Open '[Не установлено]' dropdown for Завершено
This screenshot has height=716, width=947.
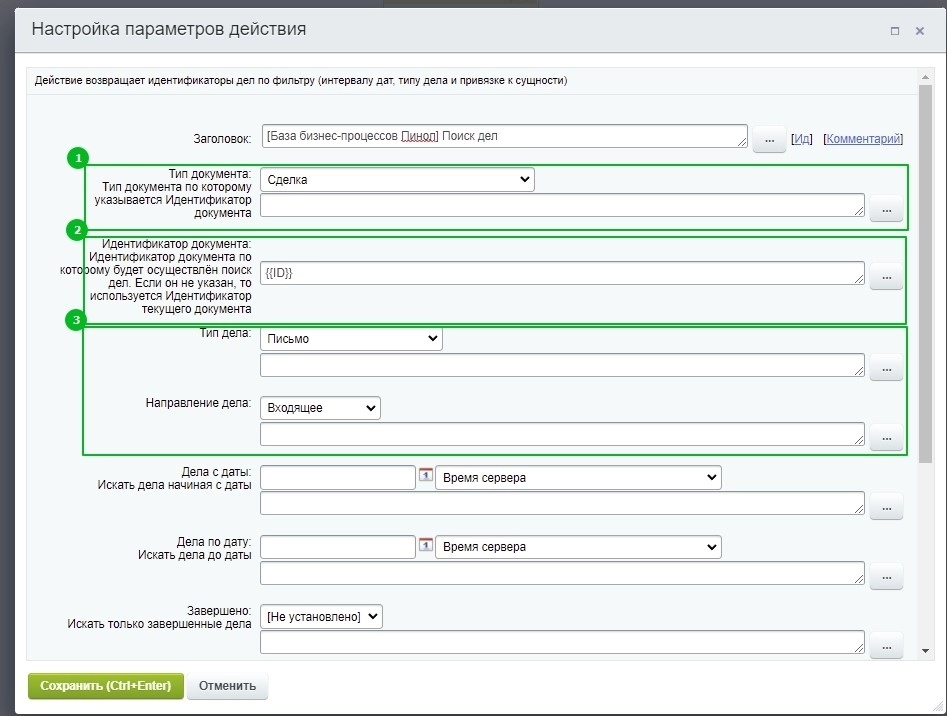click(x=321, y=617)
